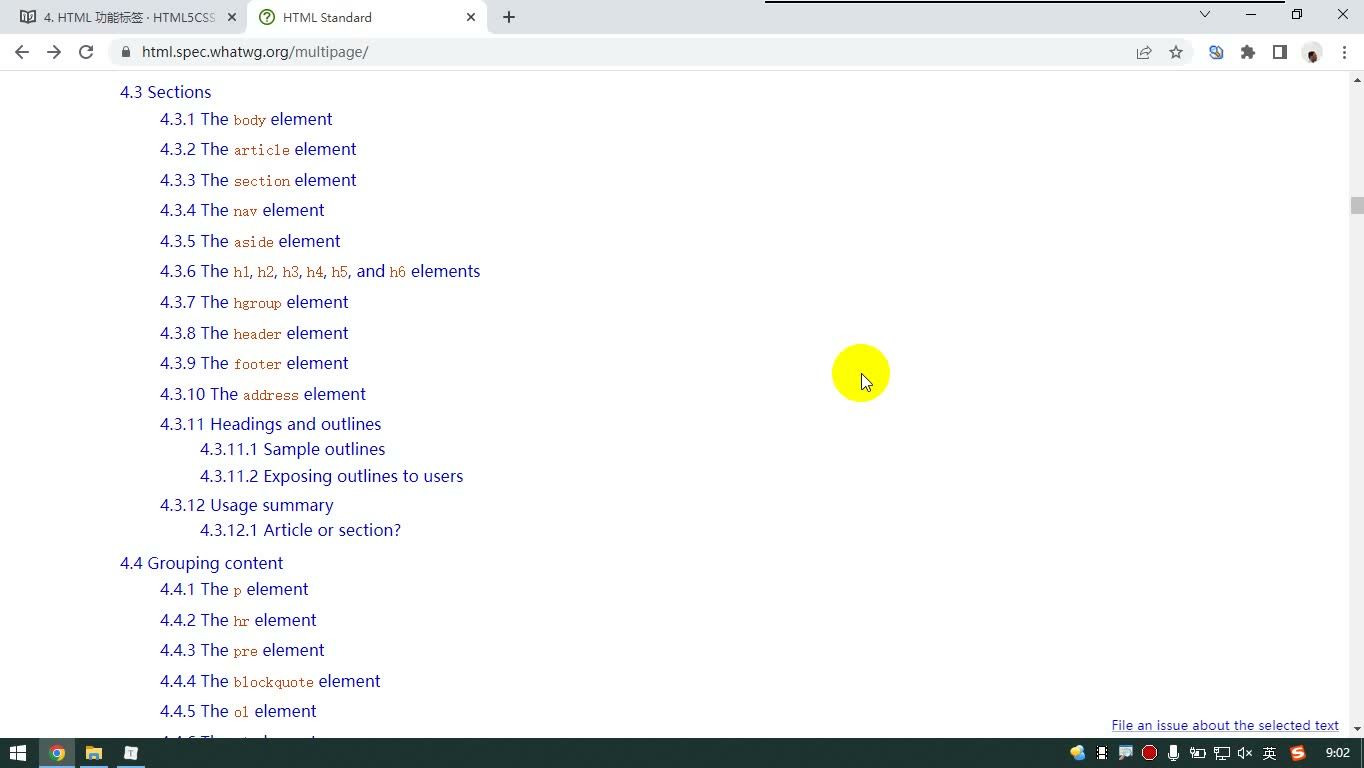
Task: Open the Windows Start menu
Action: (x=17, y=753)
